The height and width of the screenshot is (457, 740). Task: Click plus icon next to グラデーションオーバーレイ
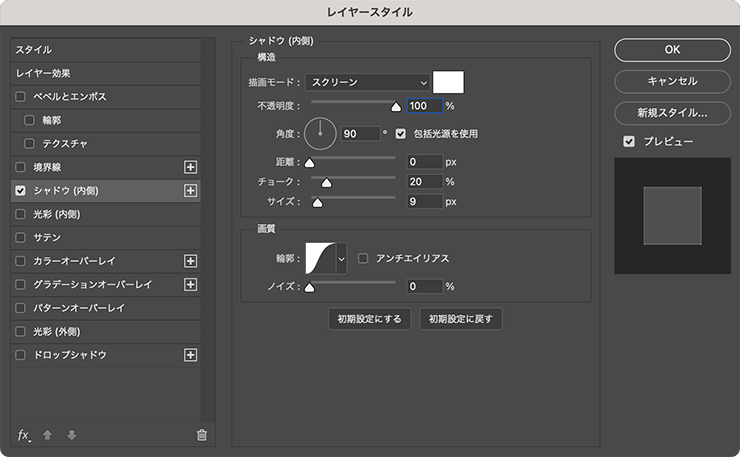click(191, 285)
